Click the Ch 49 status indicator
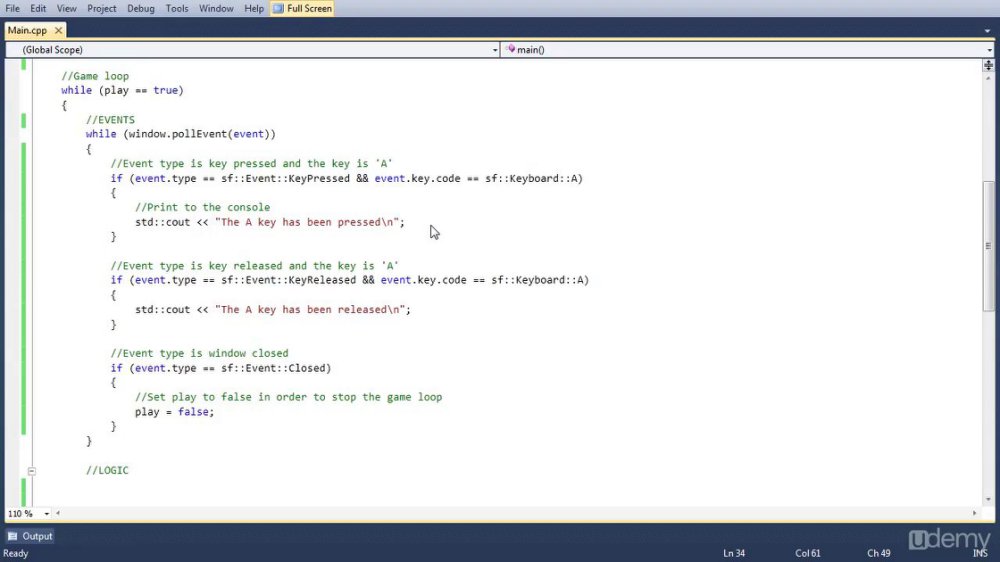Image resolution: width=1000 pixels, height=562 pixels. tap(878, 553)
